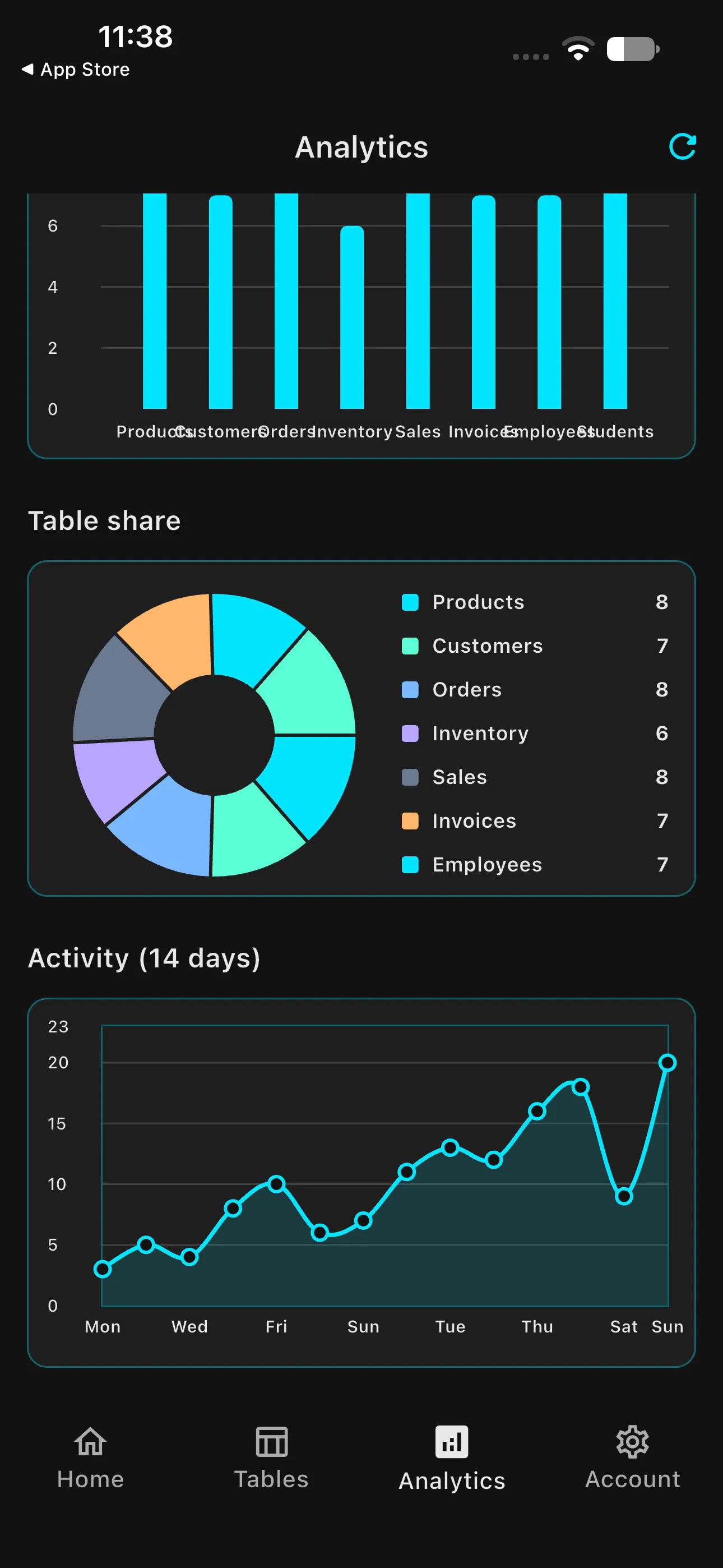Viewport: 723px width, 1568px height.
Task: Tap the Products legend color swatch
Action: point(410,602)
